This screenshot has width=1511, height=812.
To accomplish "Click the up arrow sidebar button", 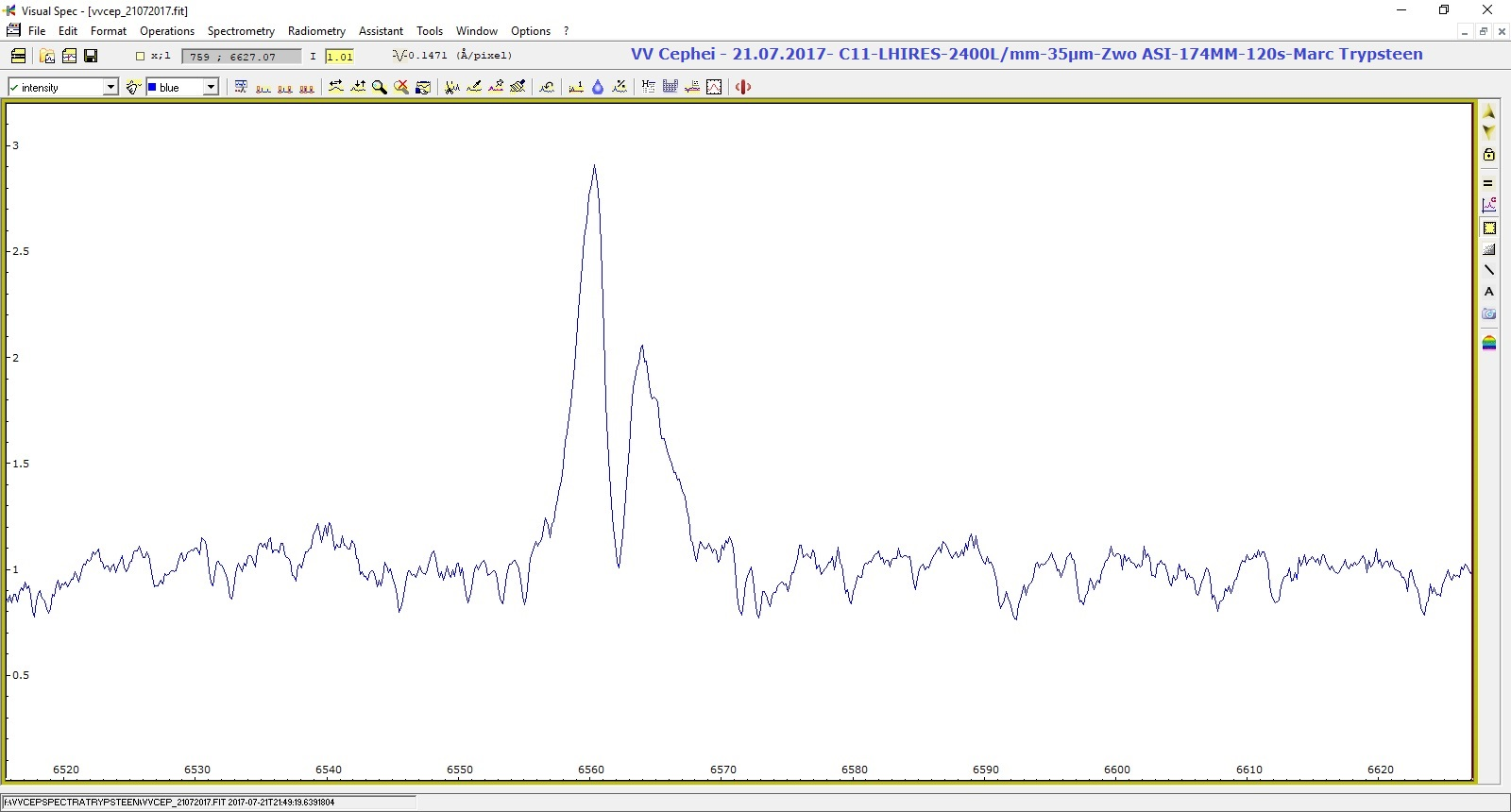I will (1489, 112).
